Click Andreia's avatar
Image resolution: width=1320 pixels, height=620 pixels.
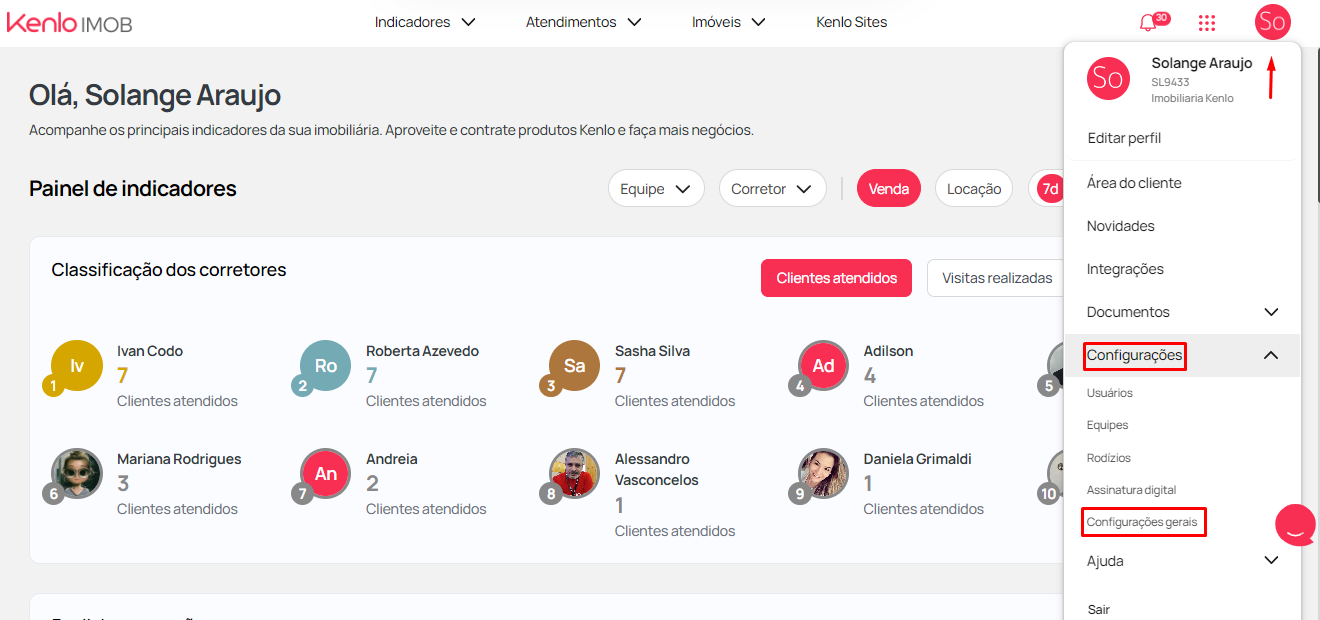(326, 474)
